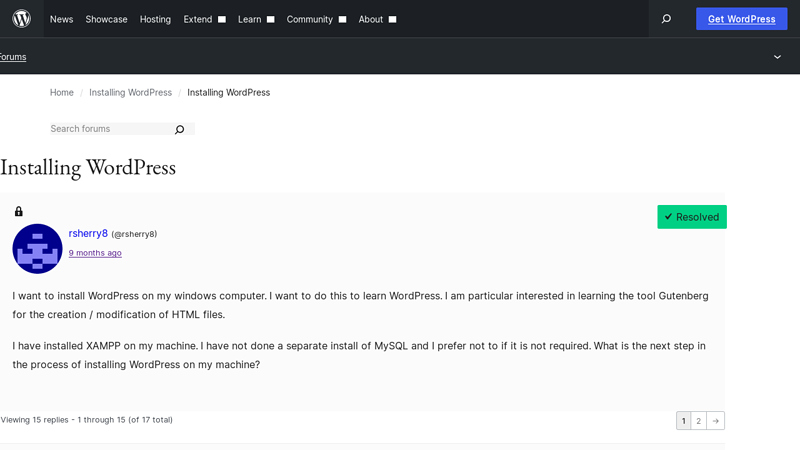800x450 pixels.
Task: Open rsherry8 profile link
Action: [88, 233]
